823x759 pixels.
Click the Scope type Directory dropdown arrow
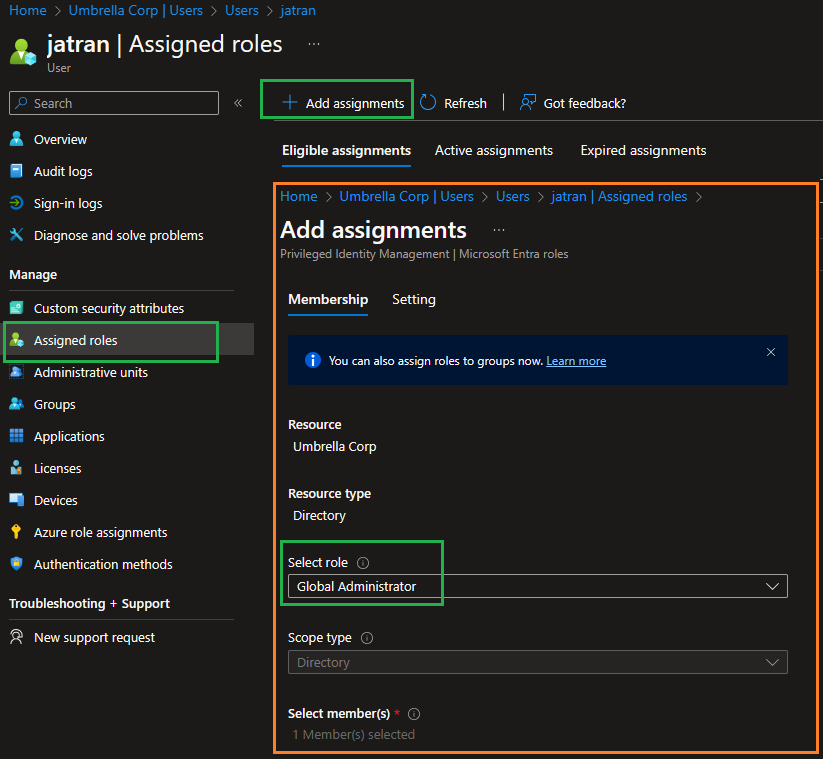click(x=772, y=662)
